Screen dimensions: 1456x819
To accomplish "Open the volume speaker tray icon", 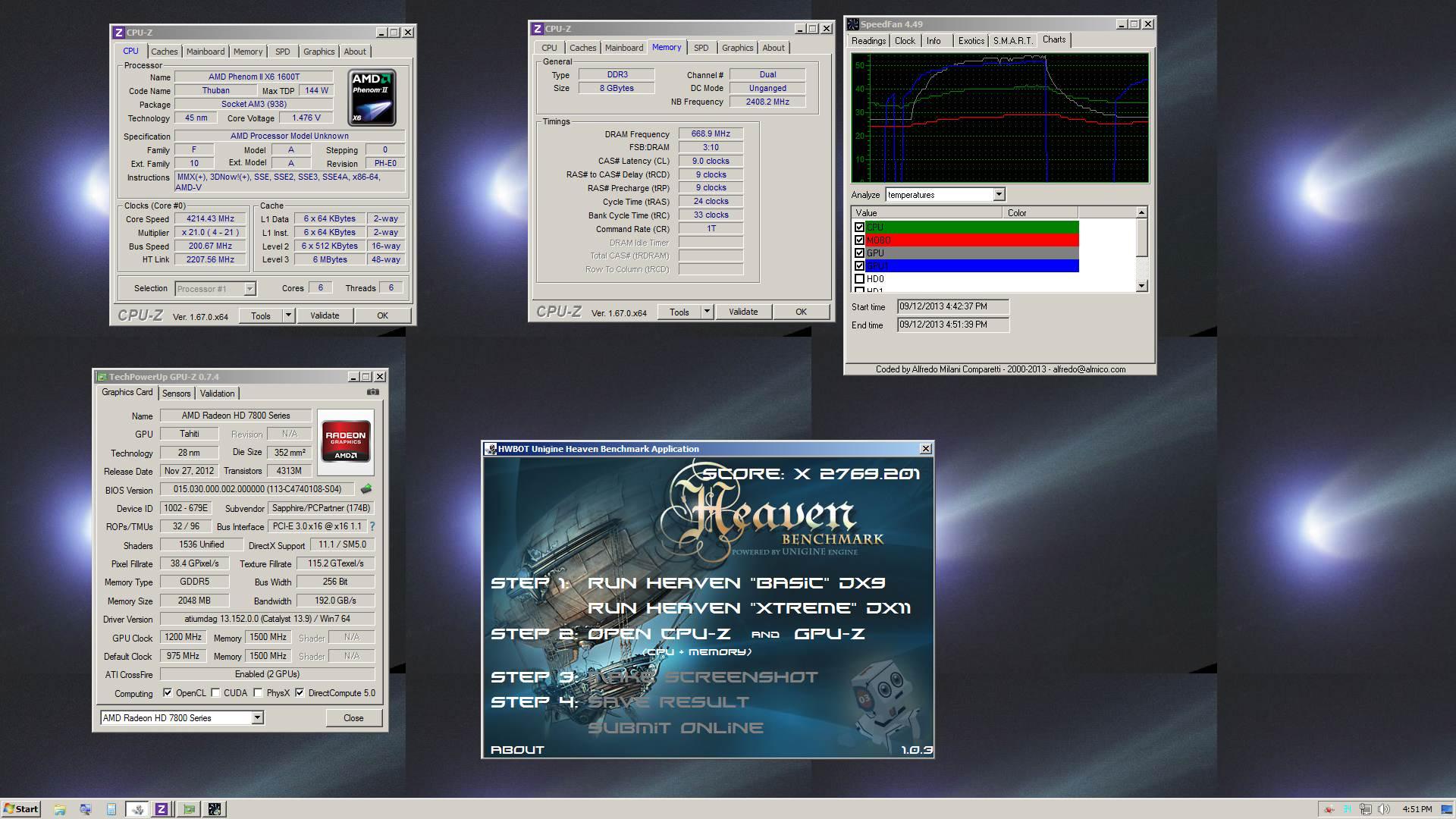I will pyautogui.click(x=1384, y=809).
